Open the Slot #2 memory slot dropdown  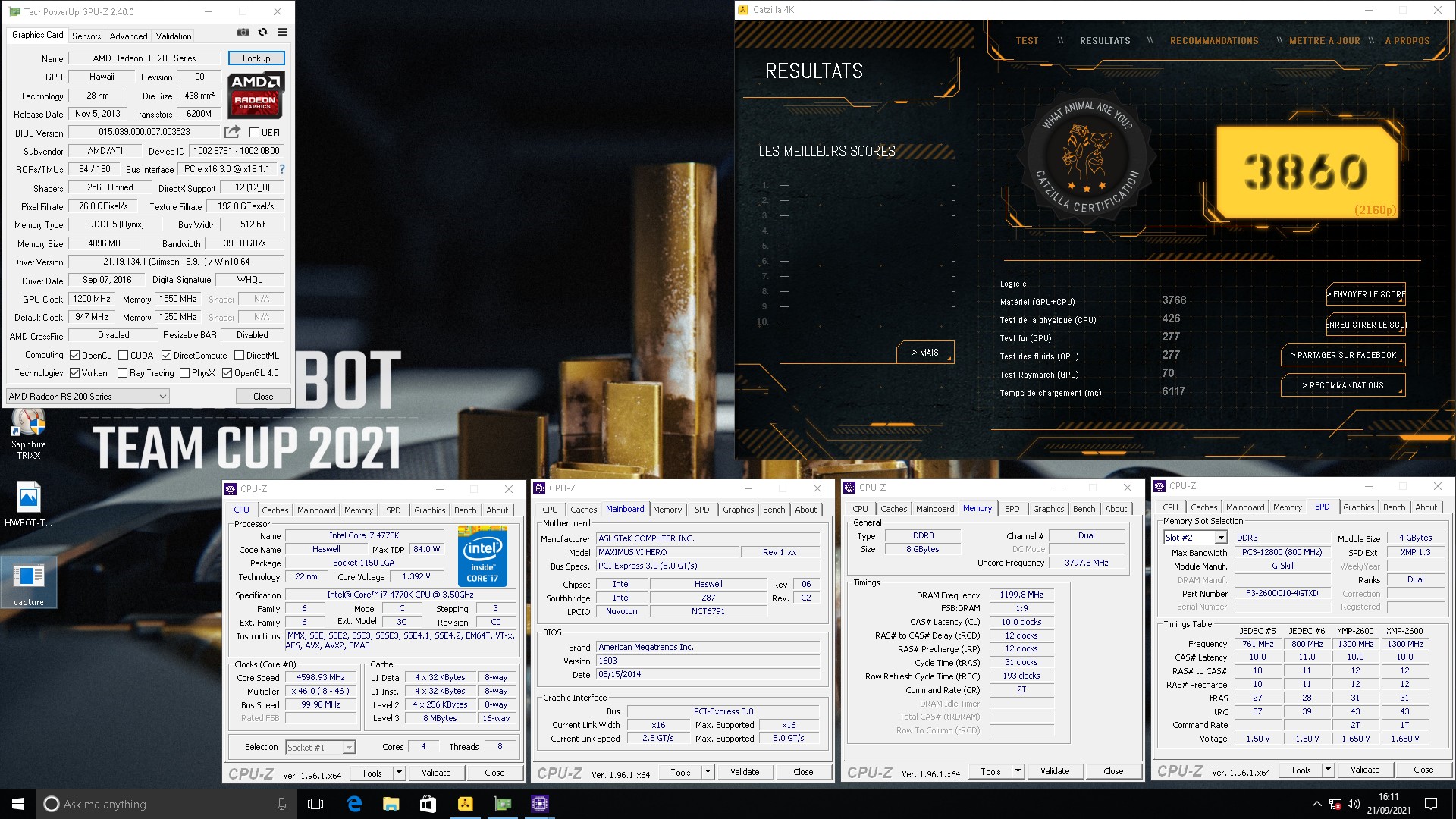coord(1195,538)
